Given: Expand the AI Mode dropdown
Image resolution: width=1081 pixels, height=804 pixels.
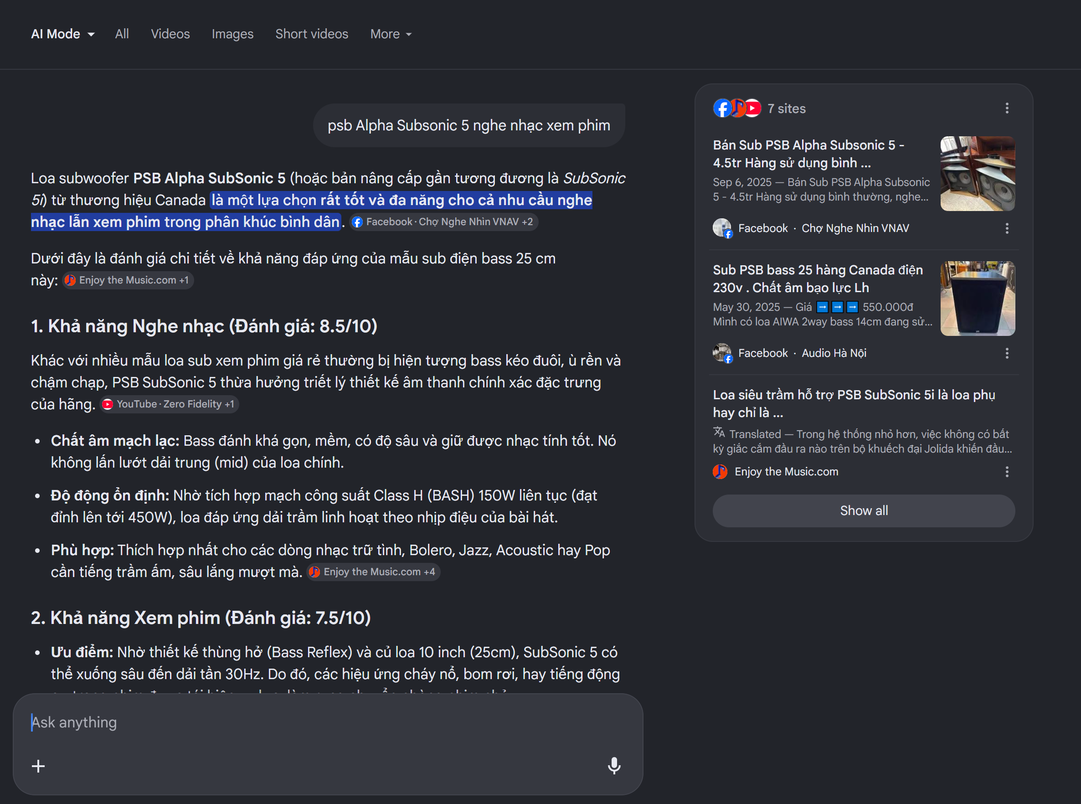Looking at the screenshot, I should point(63,34).
